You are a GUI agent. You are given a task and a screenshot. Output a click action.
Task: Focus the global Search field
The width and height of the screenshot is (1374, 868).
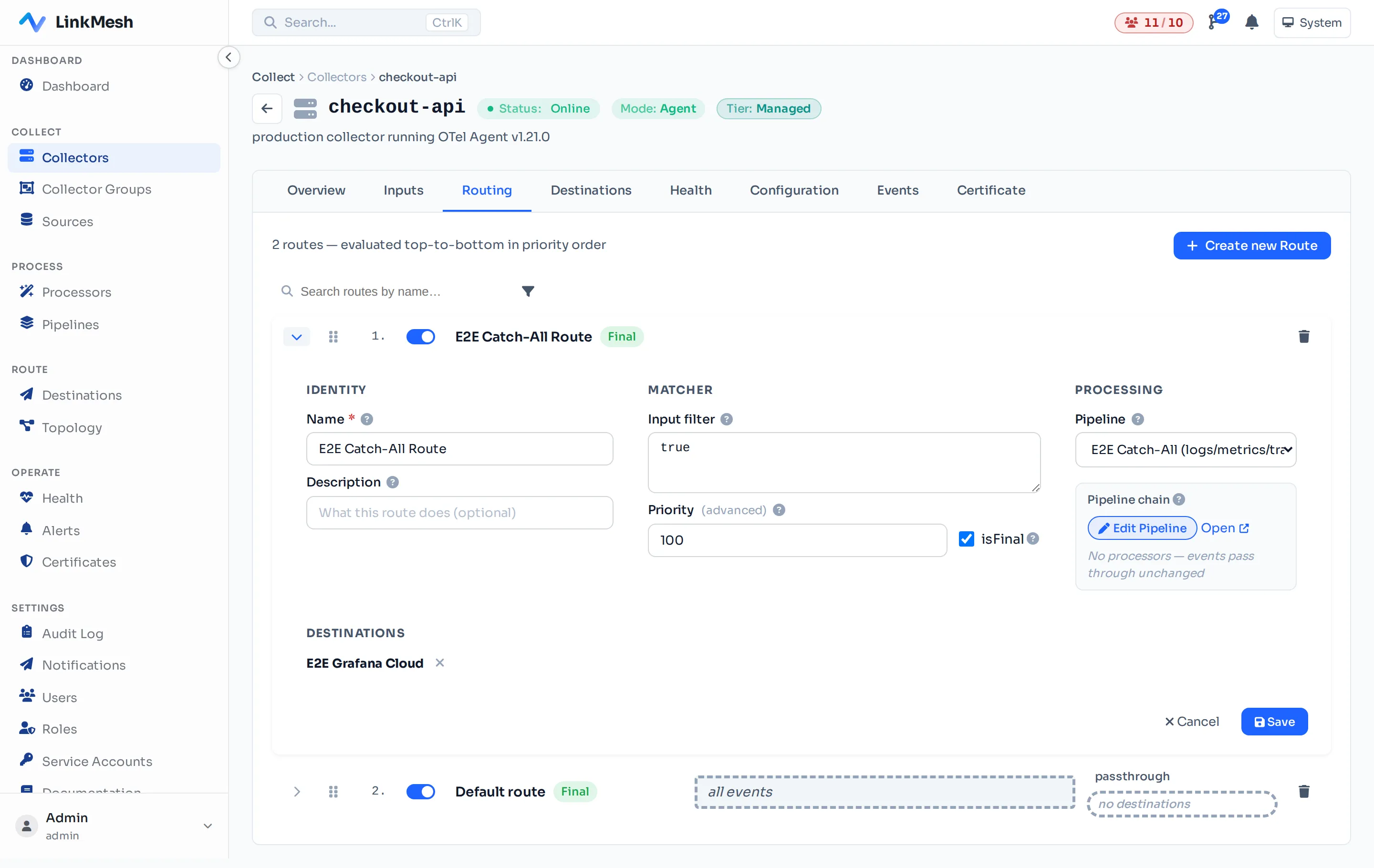coord(366,22)
